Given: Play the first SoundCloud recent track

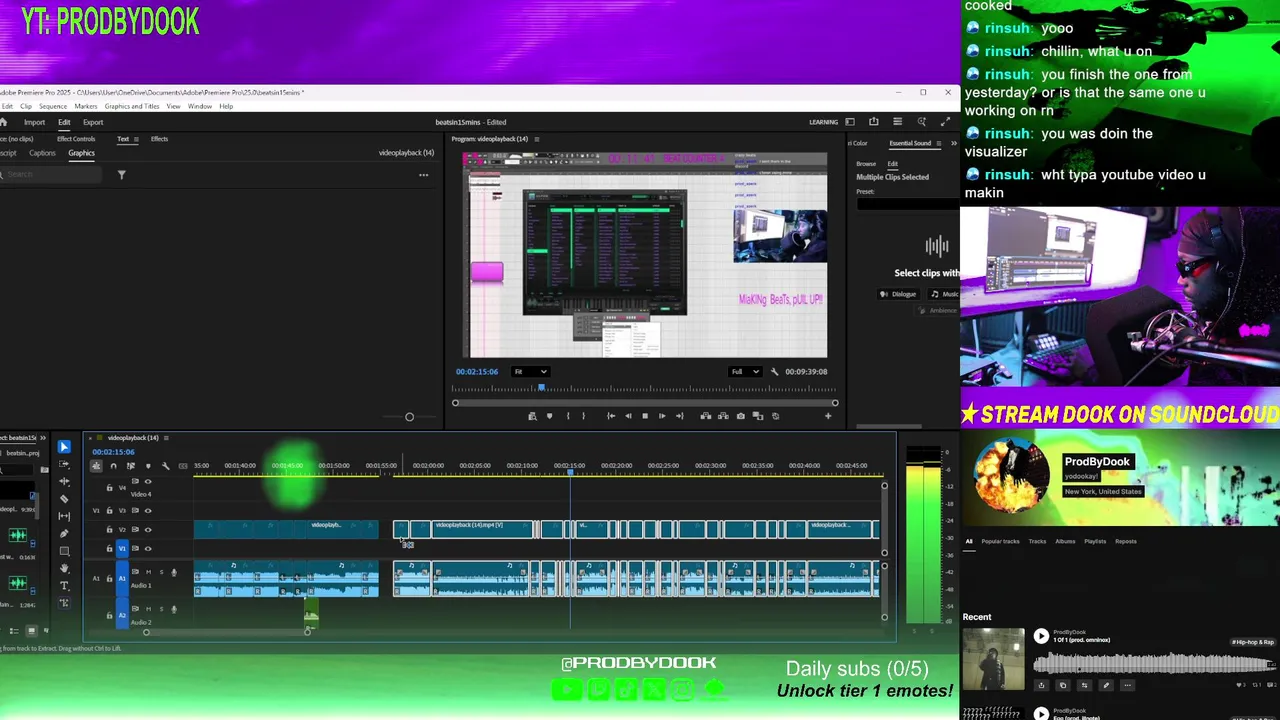Looking at the screenshot, I should (1041, 636).
